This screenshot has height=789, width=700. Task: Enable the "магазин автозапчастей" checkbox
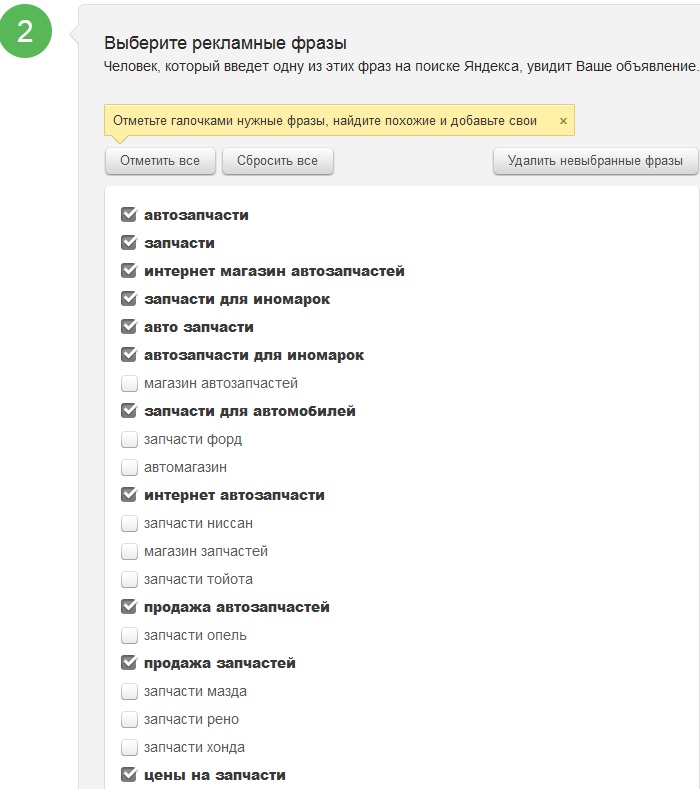[129, 383]
